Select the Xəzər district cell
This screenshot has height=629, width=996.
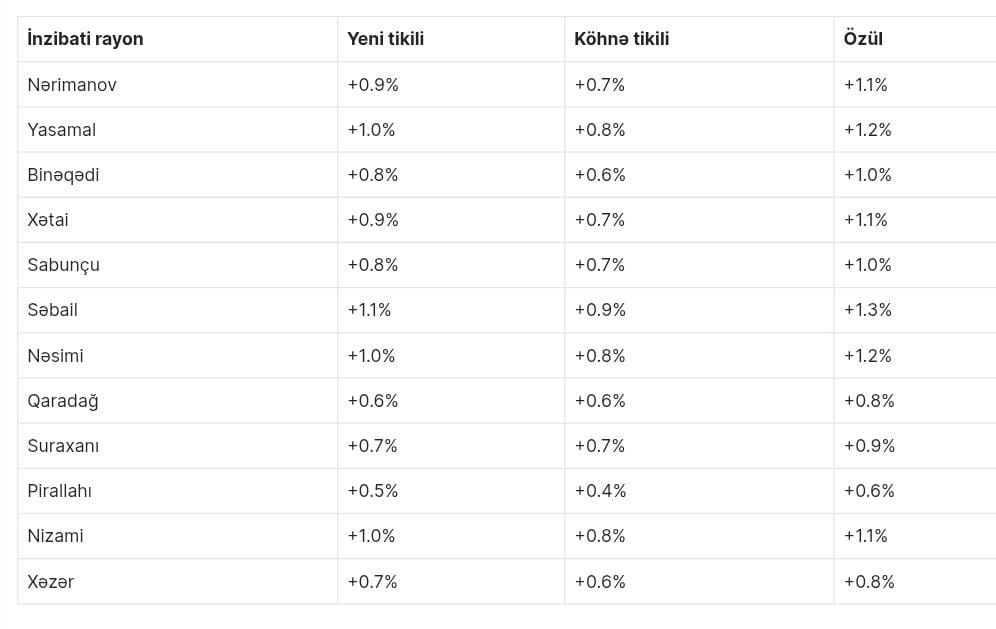[x=51, y=582]
